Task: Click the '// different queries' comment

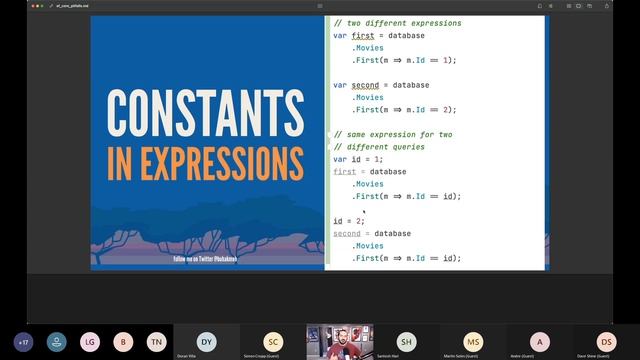Action: [379, 147]
